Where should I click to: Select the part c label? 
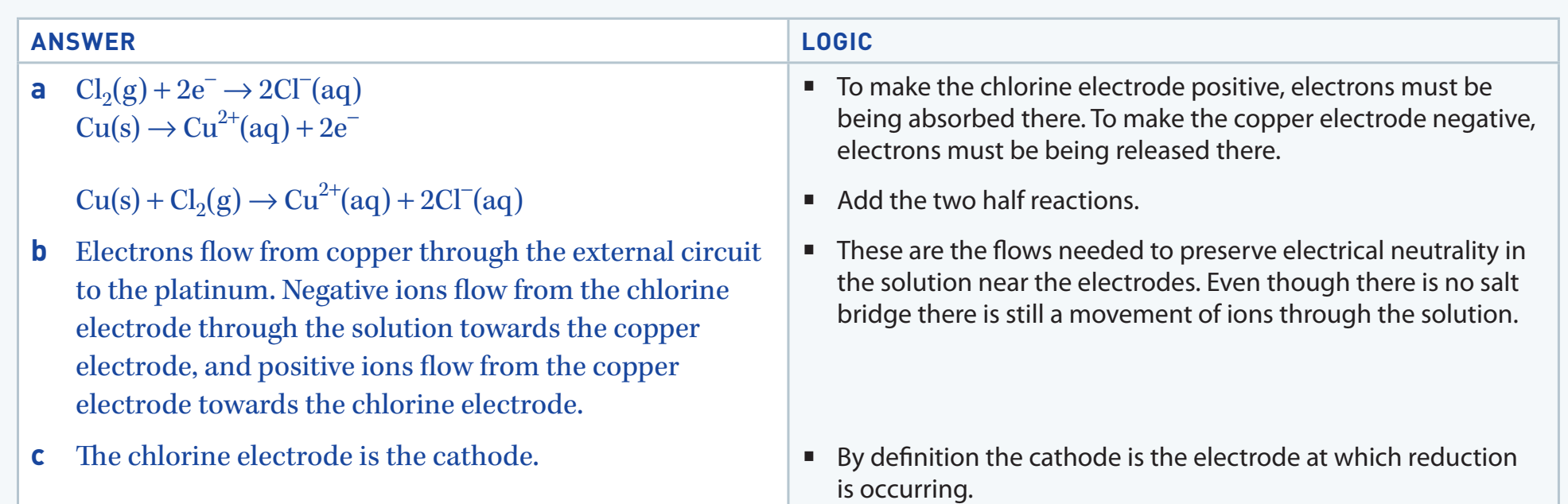click(37, 456)
